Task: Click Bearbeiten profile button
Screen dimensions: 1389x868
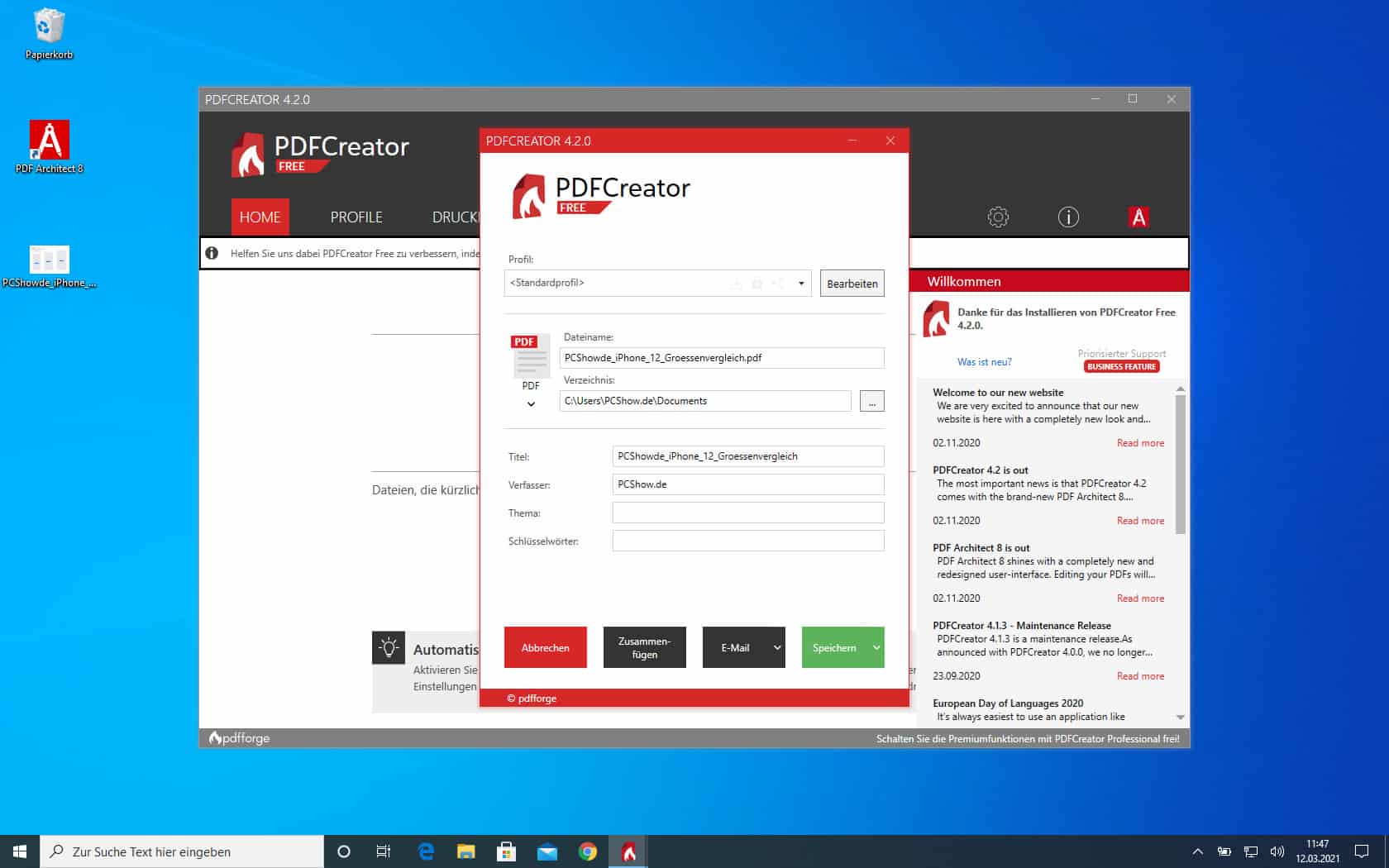Action: click(852, 284)
